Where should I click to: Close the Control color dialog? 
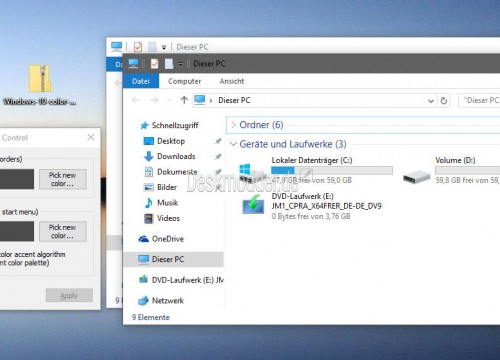click(91, 137)
